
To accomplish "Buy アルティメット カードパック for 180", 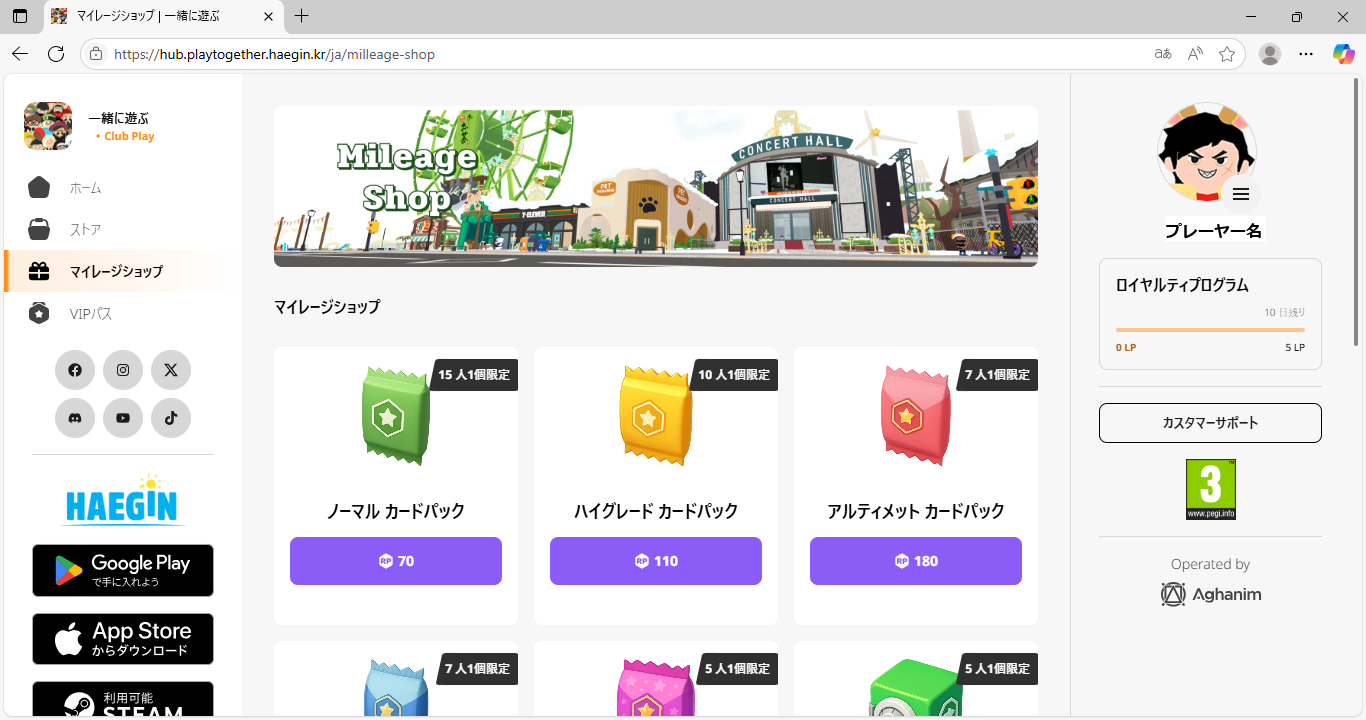I will point(916,561).
